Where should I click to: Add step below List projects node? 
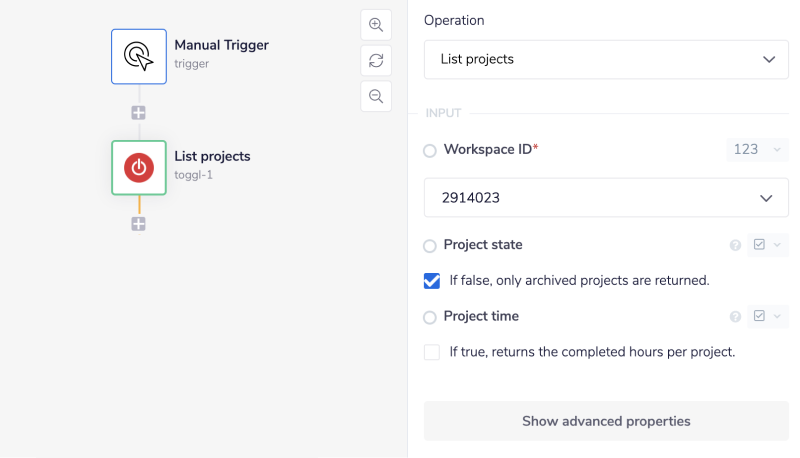pos(139,224)
